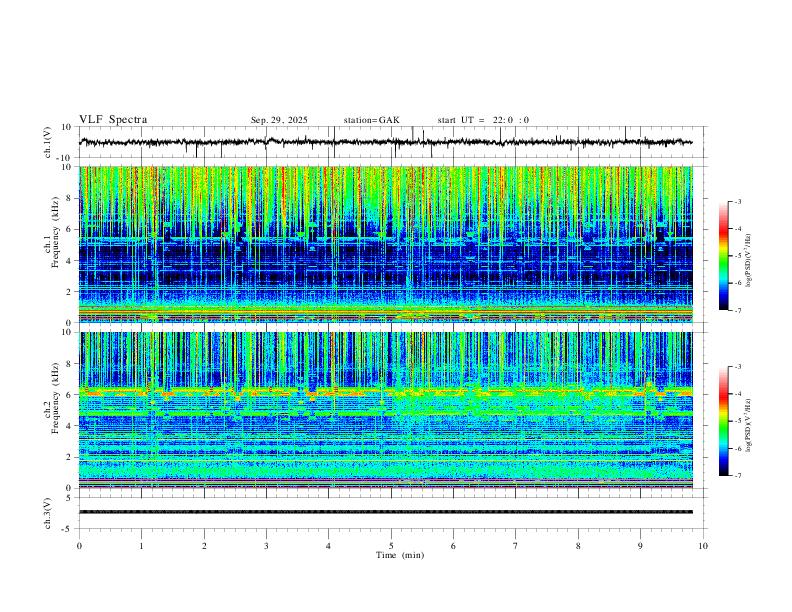Click the "4" kHz tick of ch.1 spectrogram
Screen dimensions: 792x612
coord(70,261)
